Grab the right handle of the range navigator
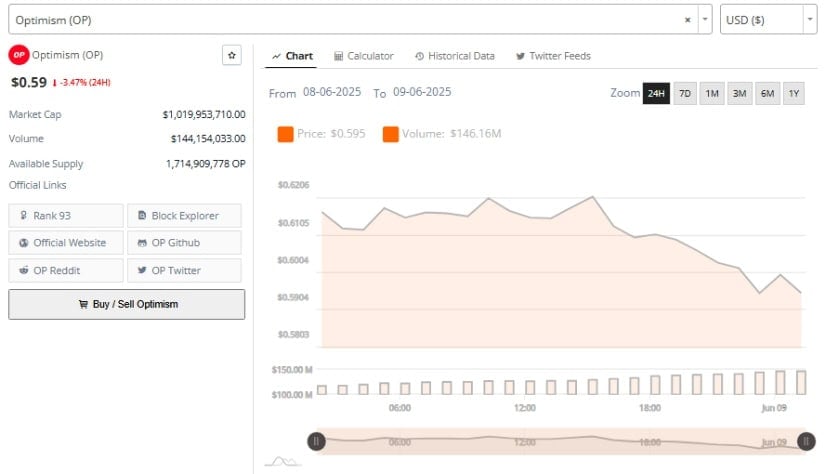This screenshot has width=825, height=474. coord(806,441)
